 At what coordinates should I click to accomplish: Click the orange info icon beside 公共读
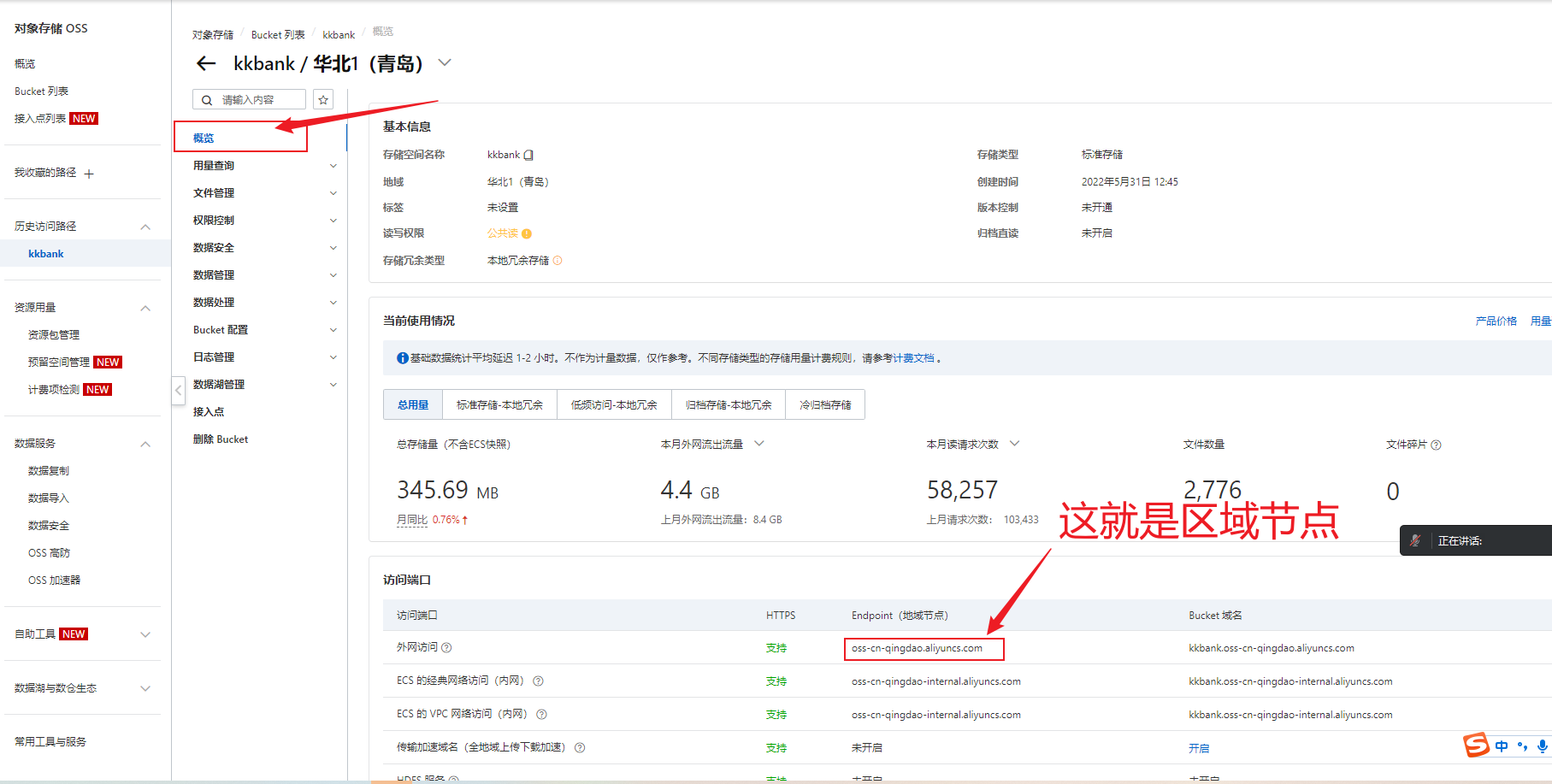(x=527, y=233)
